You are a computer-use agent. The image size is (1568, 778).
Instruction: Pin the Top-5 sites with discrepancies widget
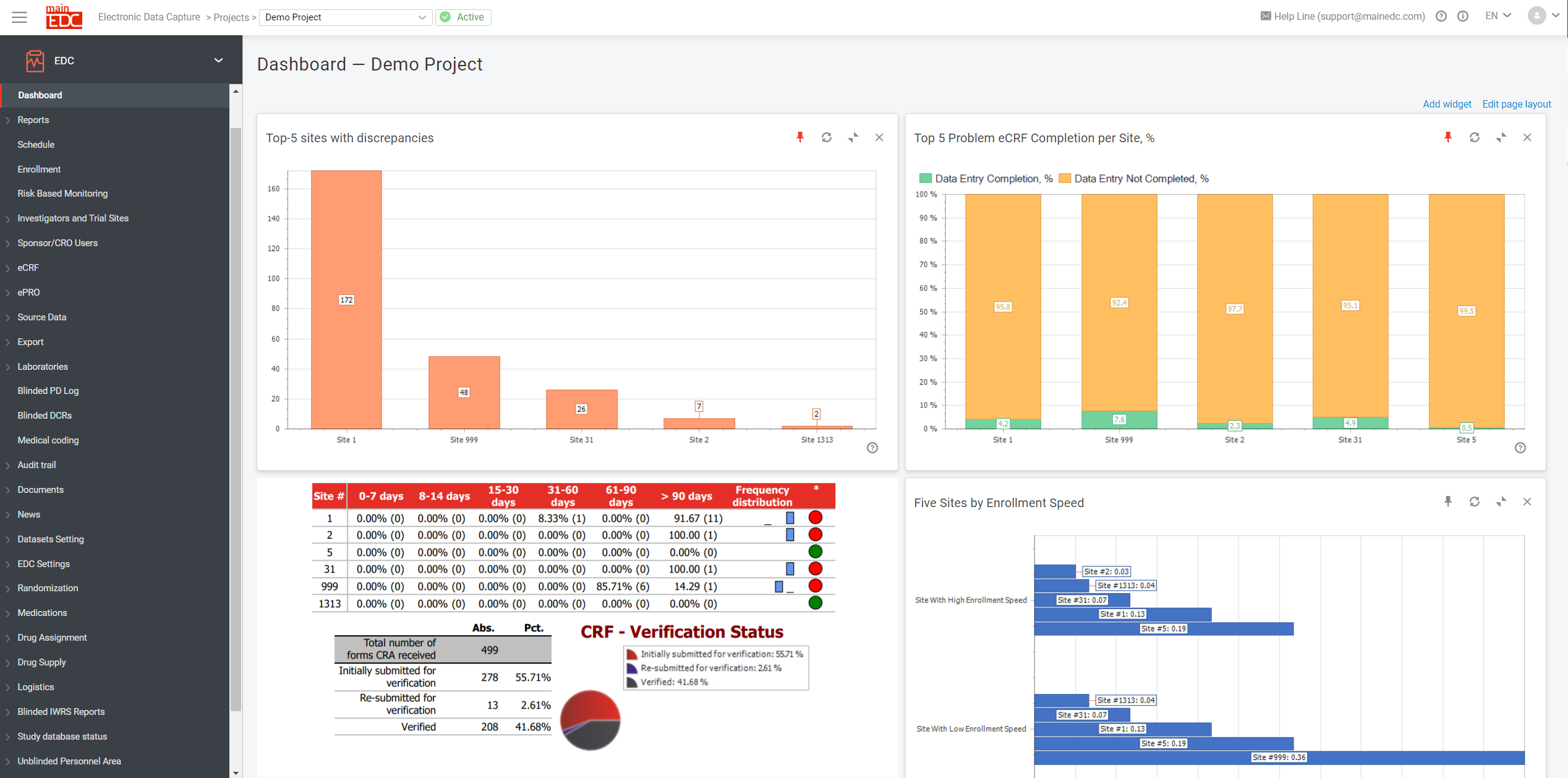pos(800,137)
